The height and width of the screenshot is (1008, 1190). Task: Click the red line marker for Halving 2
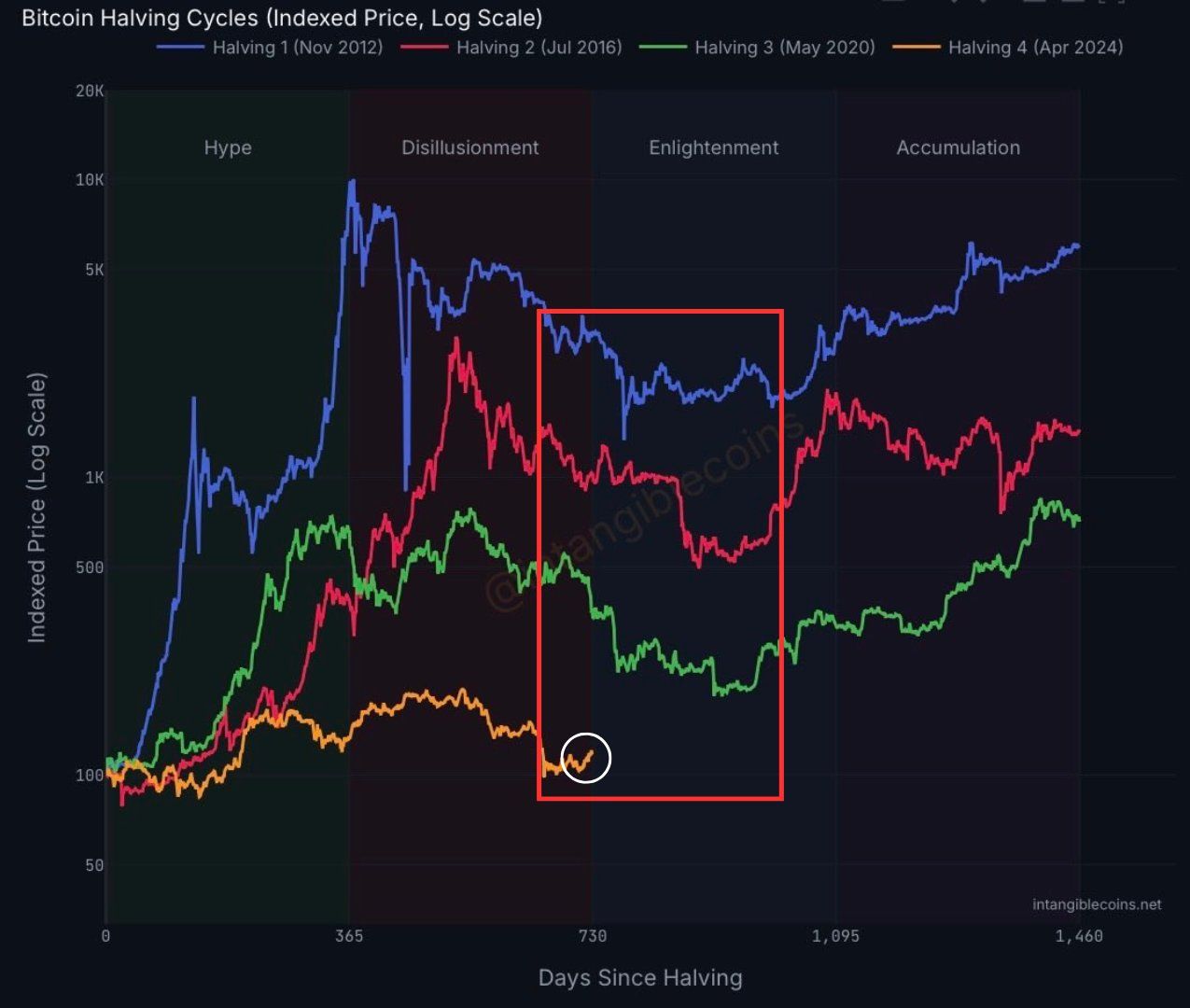click(x=425, y=47)
